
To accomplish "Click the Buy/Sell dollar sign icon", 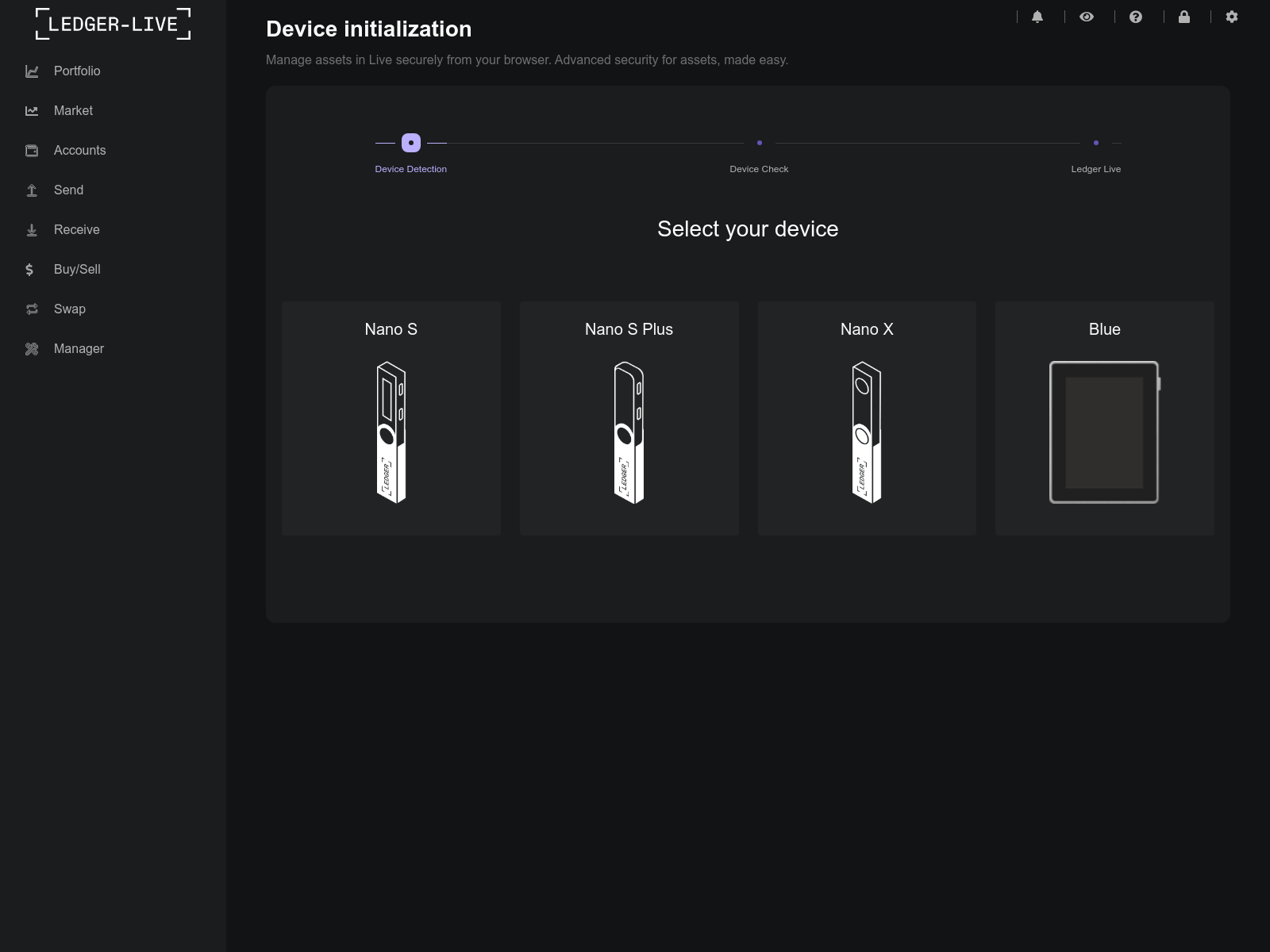I will pos(29,270).
